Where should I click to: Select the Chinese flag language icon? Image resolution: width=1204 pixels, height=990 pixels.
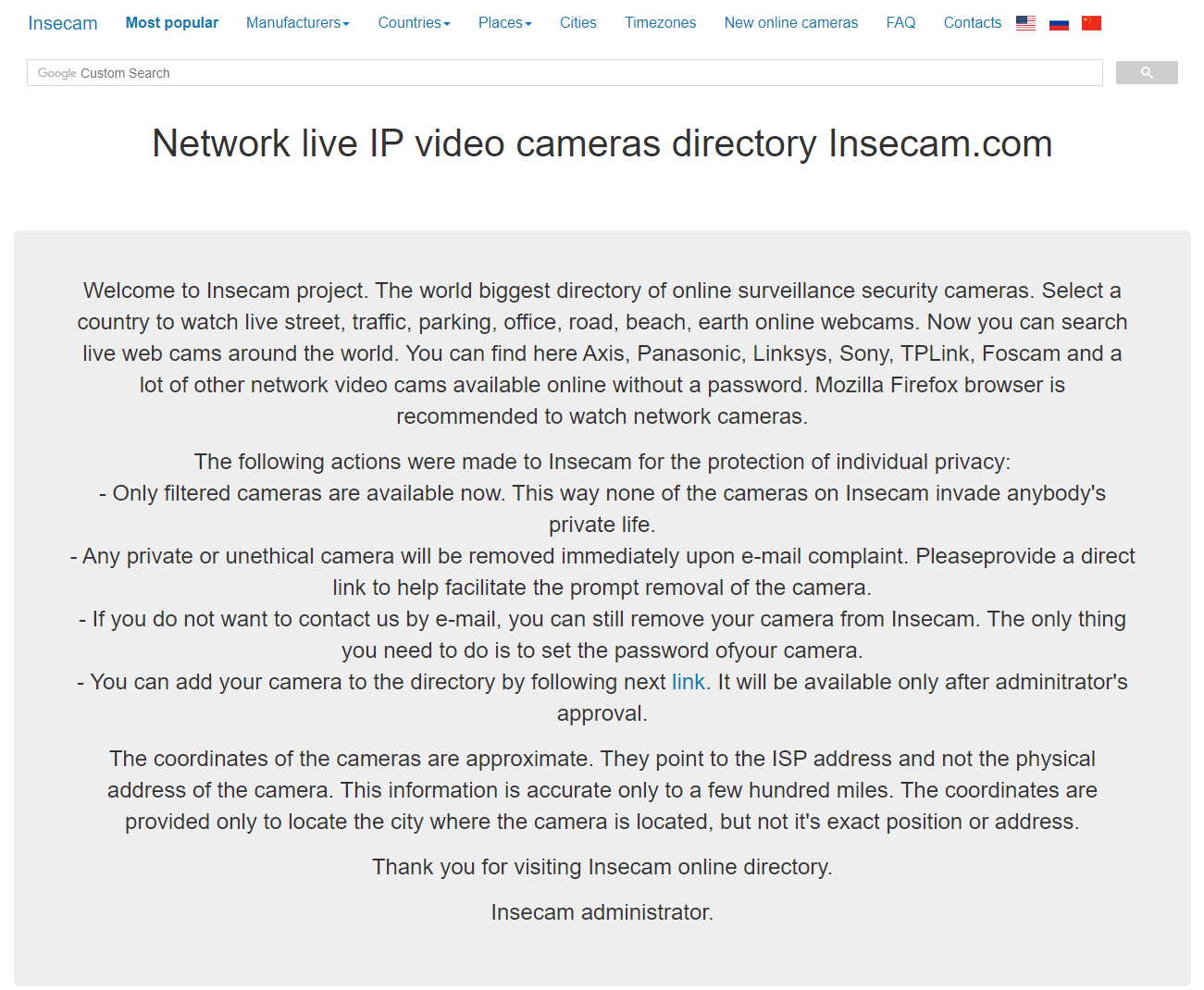[1091, 23]
